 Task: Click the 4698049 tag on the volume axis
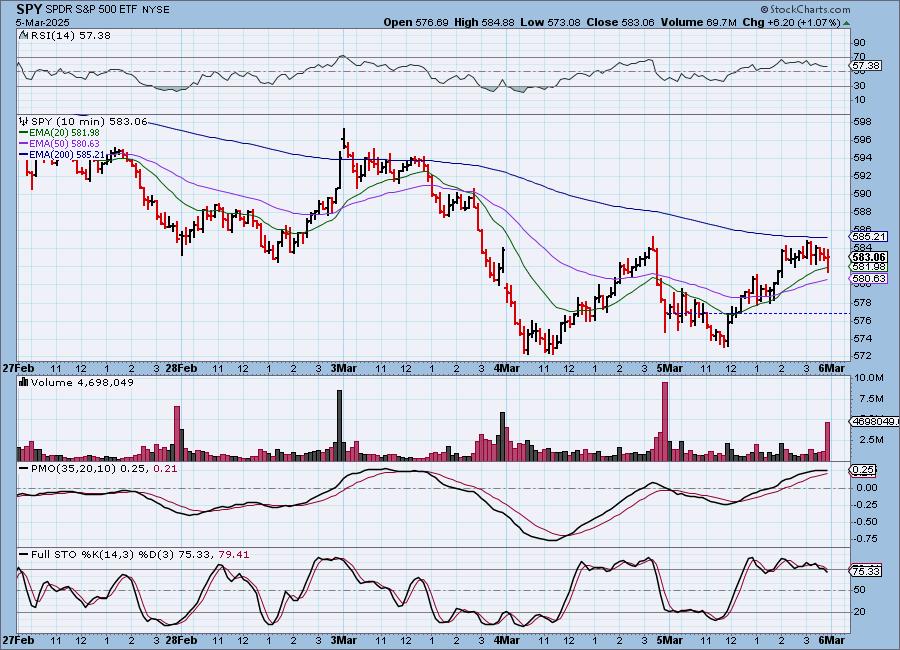[x=874, y=421]
